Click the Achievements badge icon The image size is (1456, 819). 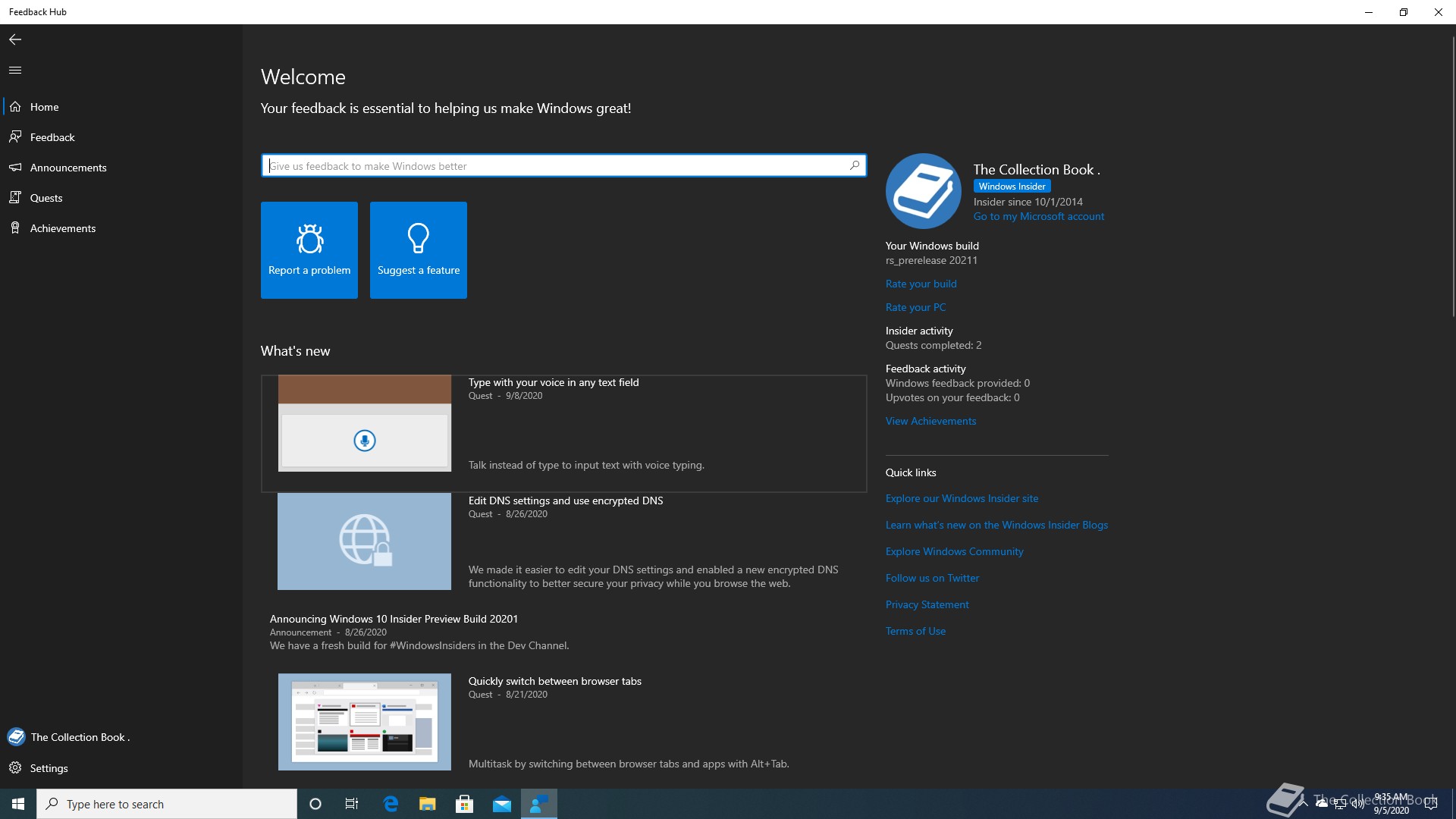click(15, 228)
